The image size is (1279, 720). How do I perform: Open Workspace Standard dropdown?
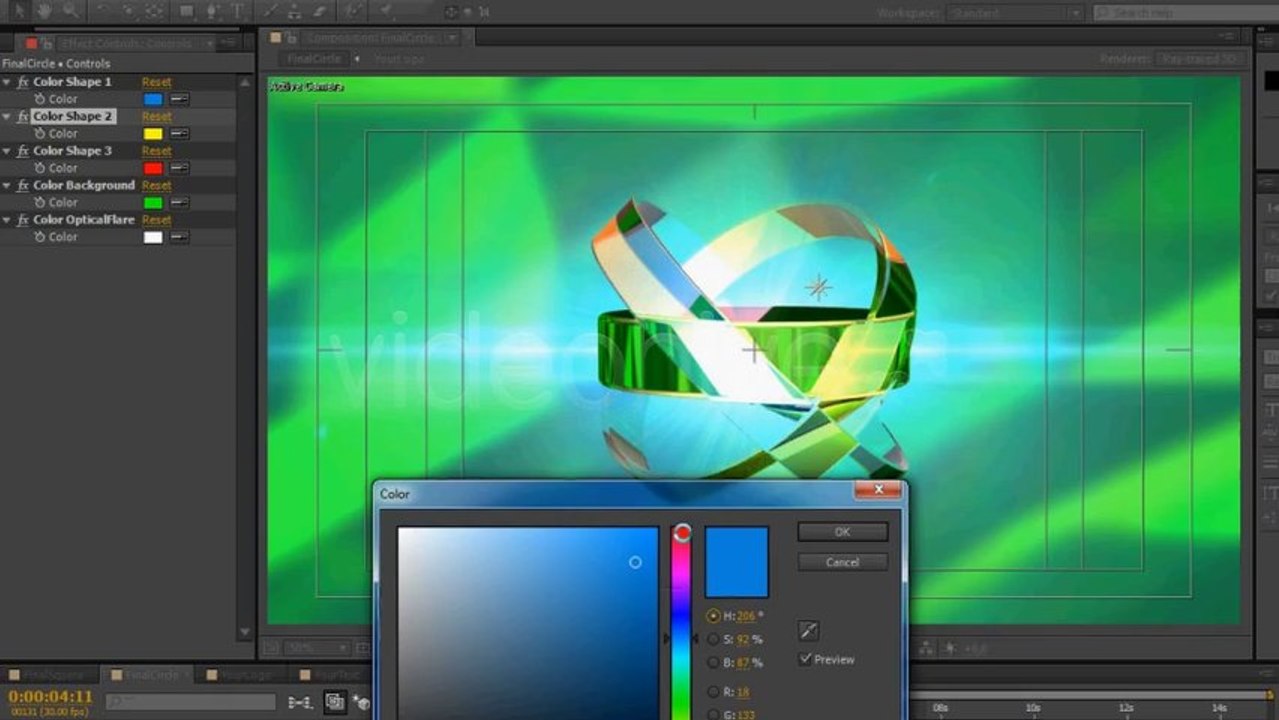click(x=1014, y=13)
